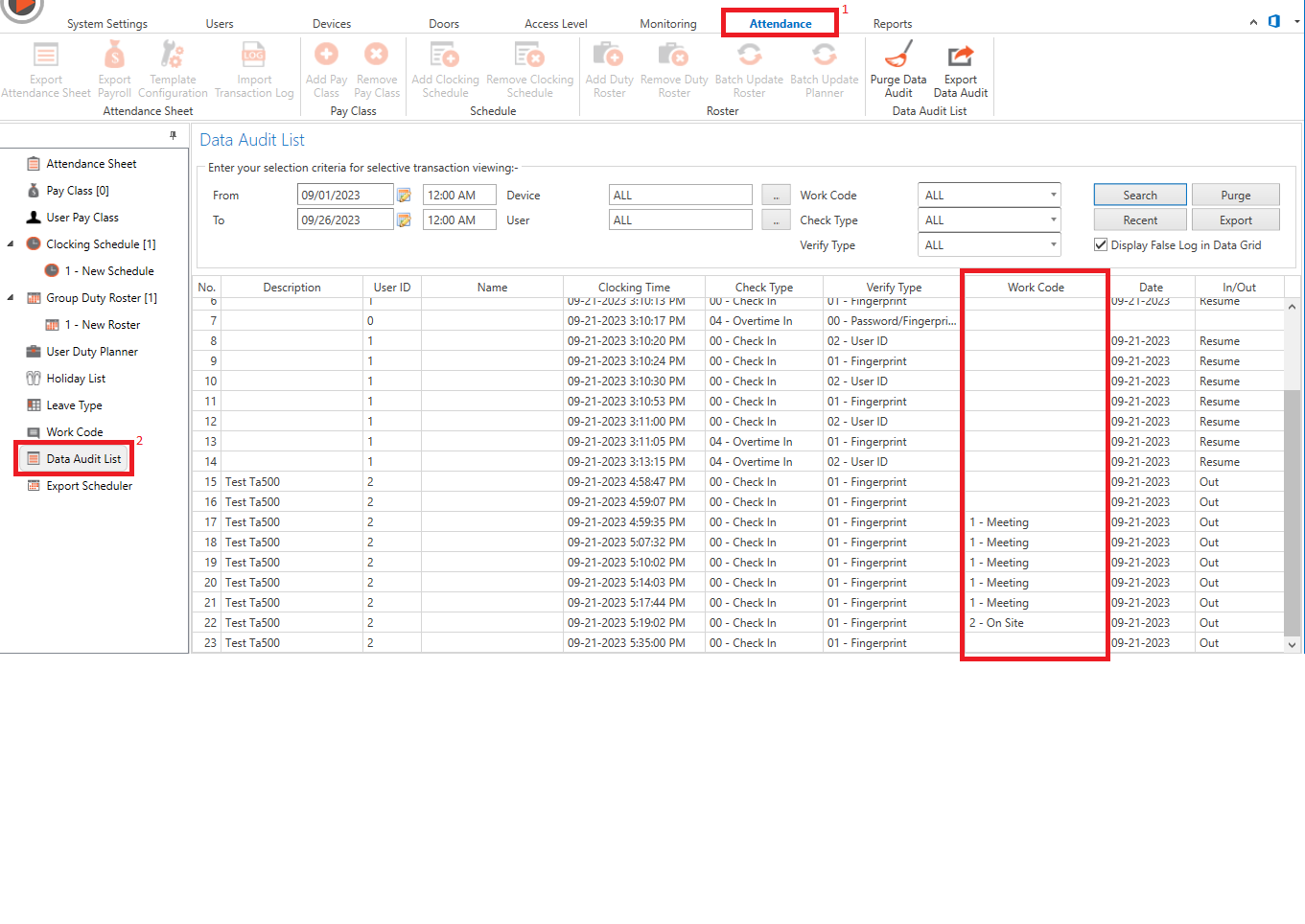Click the User browse ellipsis button
The image size is (1305, 924).
tap(776, 220)
